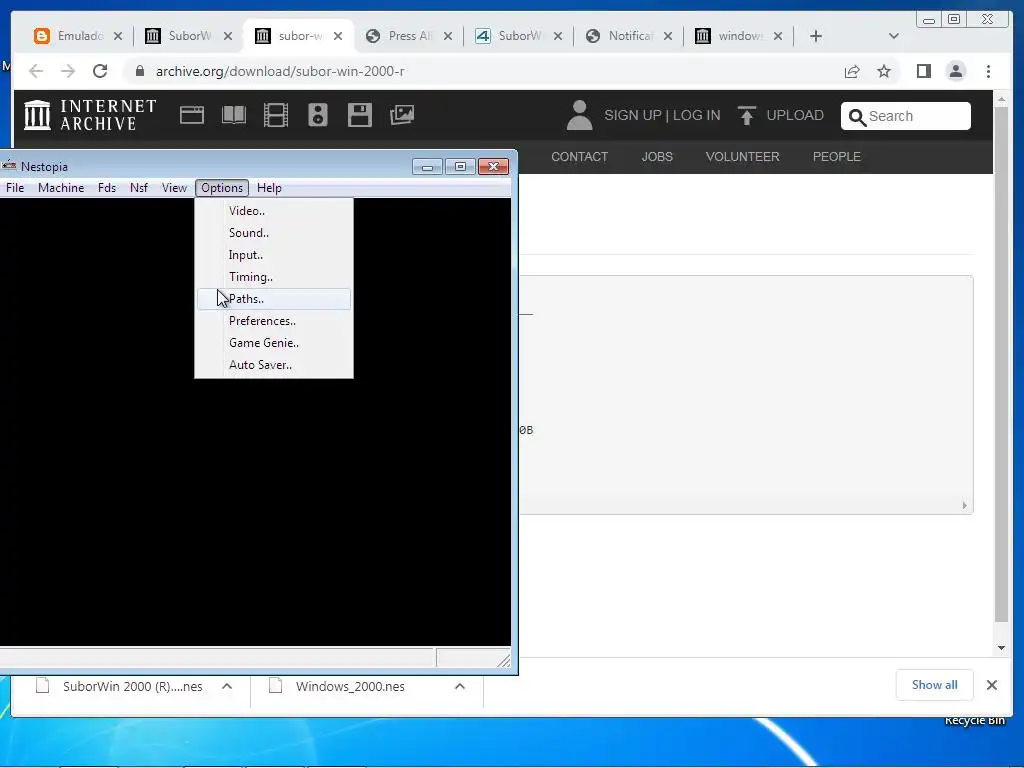Click Show all downloads button
Viewport: 1024px width, 768px height.
(935, 685)
